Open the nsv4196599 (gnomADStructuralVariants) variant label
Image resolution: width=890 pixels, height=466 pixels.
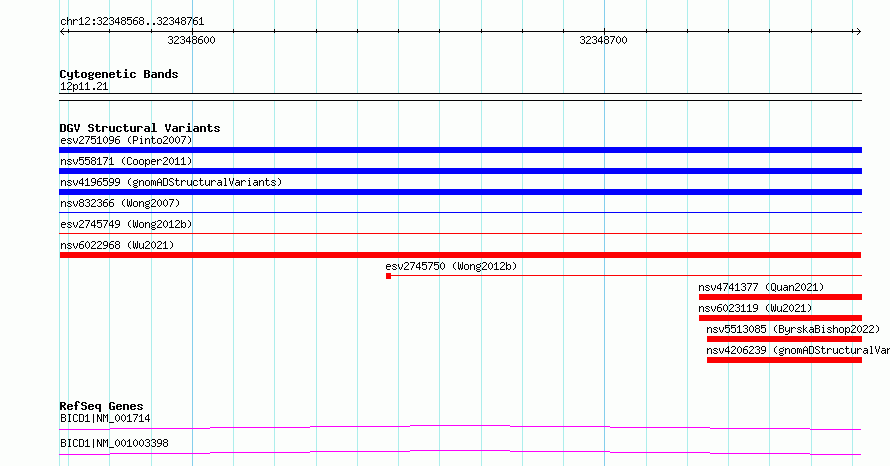[x=171, y=182]
